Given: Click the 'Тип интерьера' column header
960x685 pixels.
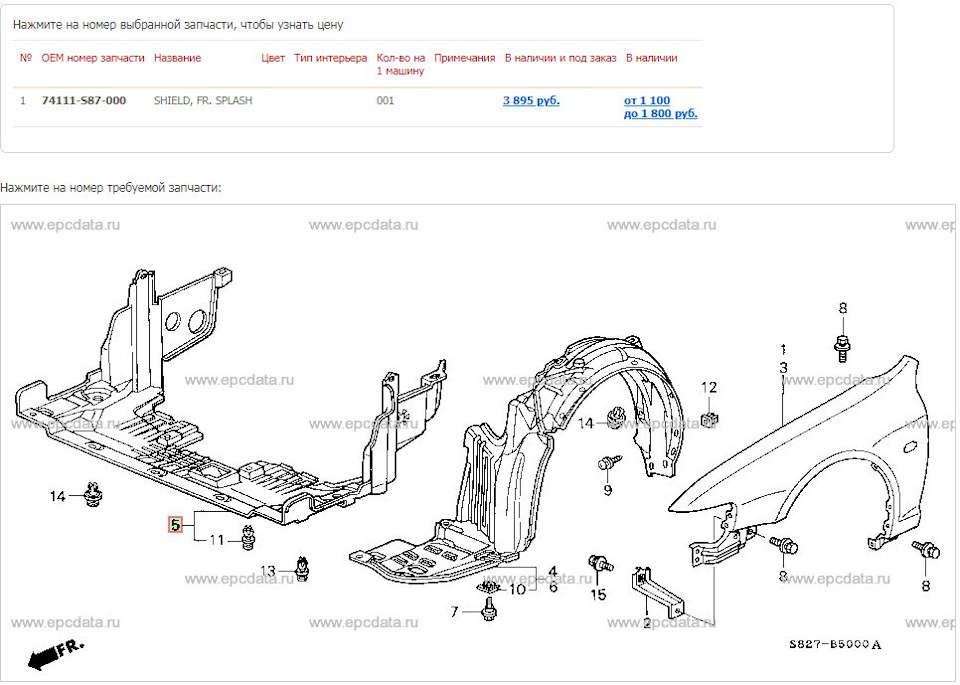Looking at the screenshot, I should pyautogui.click(x=331, y=58).
